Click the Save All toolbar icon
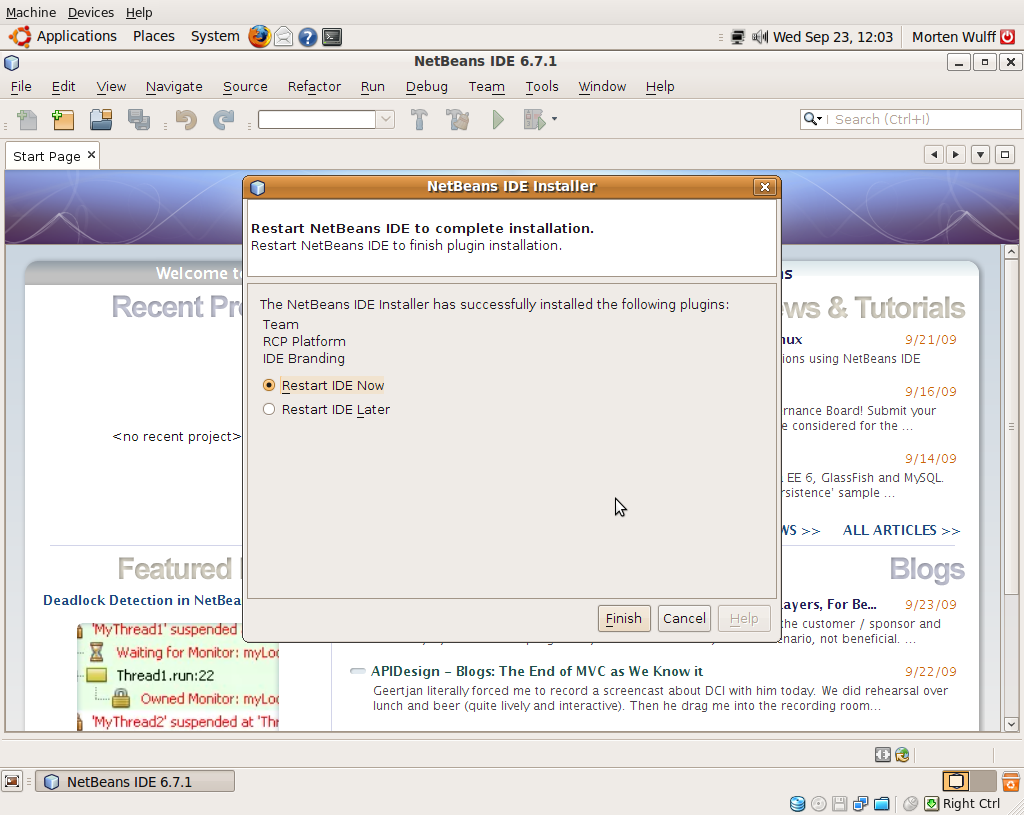This screenshot has width=1024, height=815. coord(138,120)
